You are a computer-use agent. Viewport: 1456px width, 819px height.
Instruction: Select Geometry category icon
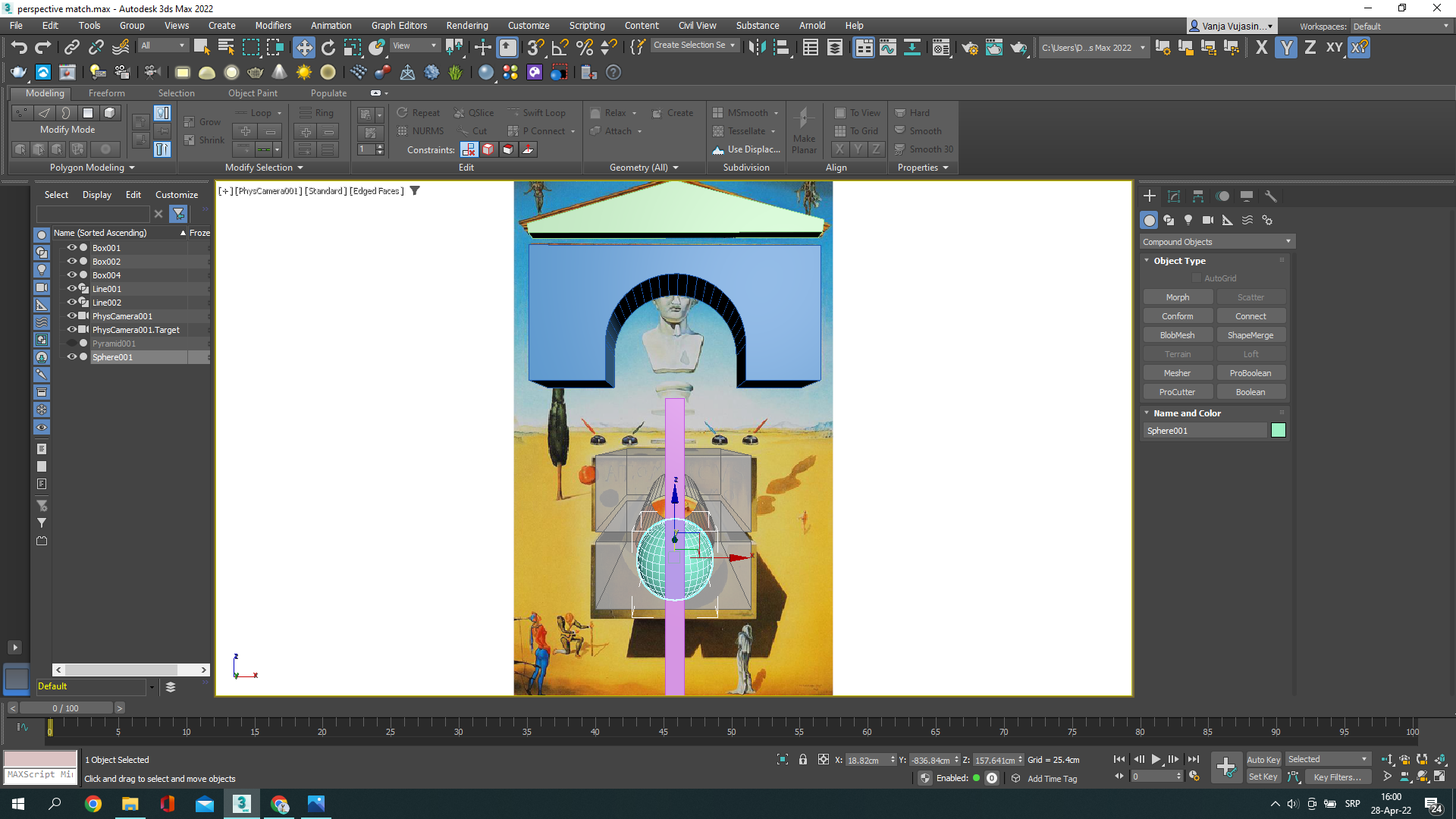(1150, 220)
